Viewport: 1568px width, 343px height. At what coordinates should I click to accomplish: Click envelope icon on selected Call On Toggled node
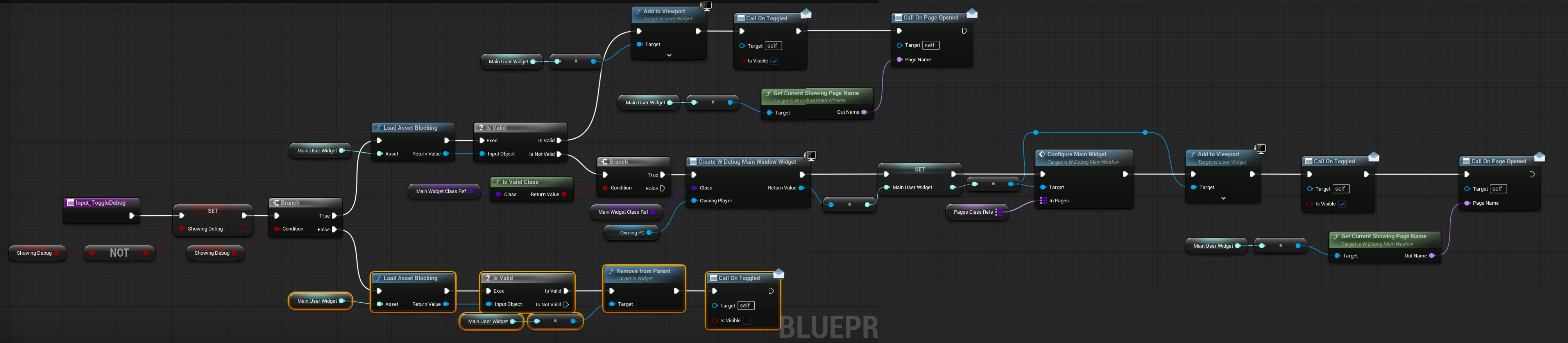779,274
